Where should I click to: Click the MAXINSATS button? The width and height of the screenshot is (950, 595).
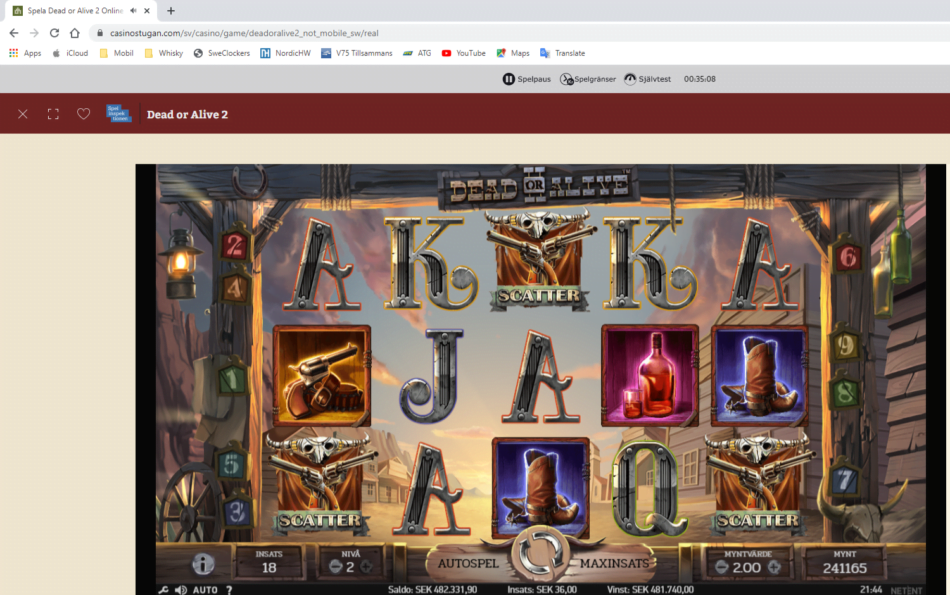[x=614, y=563]
